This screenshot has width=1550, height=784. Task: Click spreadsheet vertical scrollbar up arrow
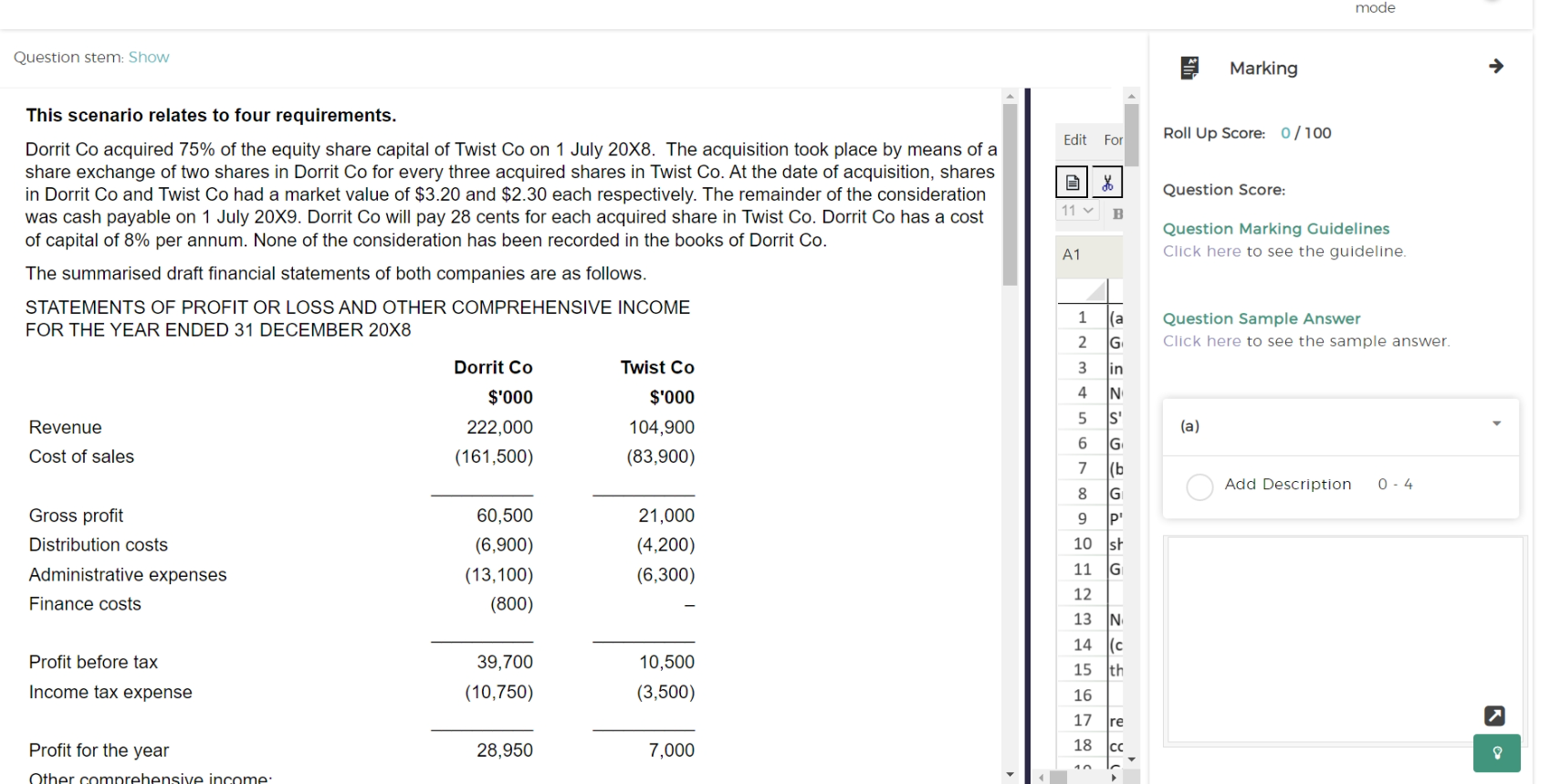pos(1132,96)
